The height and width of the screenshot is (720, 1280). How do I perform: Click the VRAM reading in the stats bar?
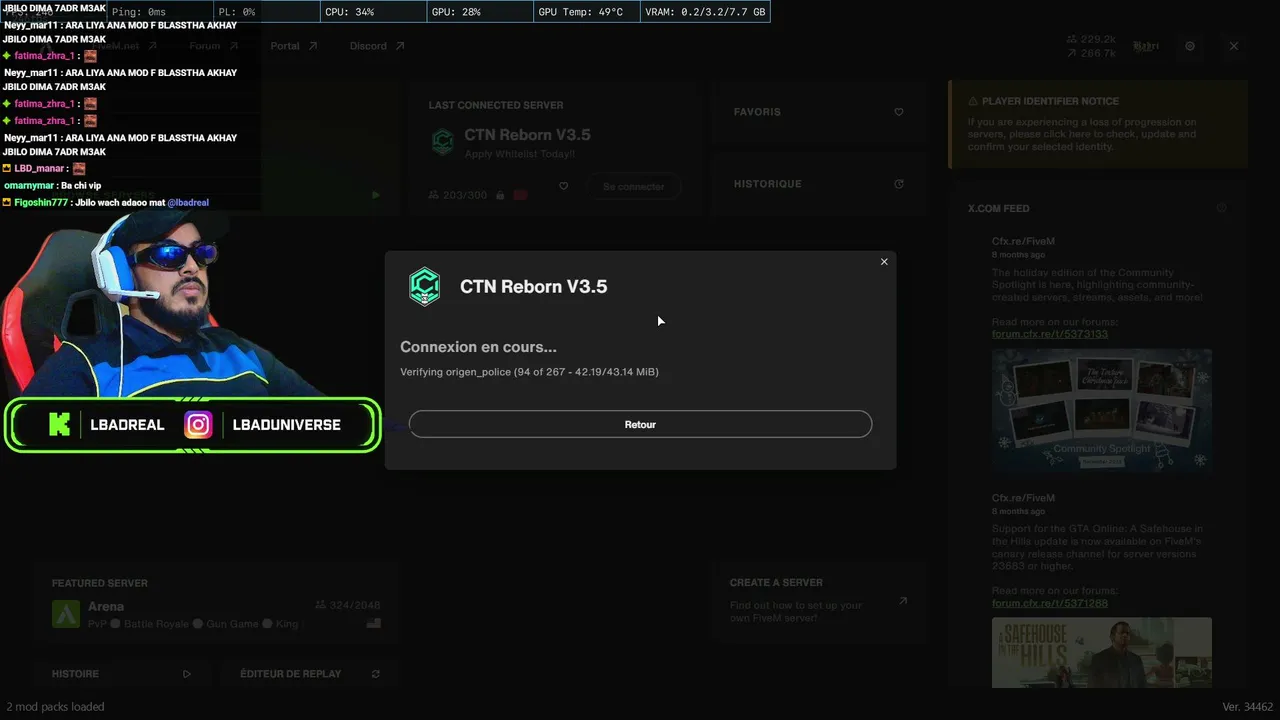(706, 12)
